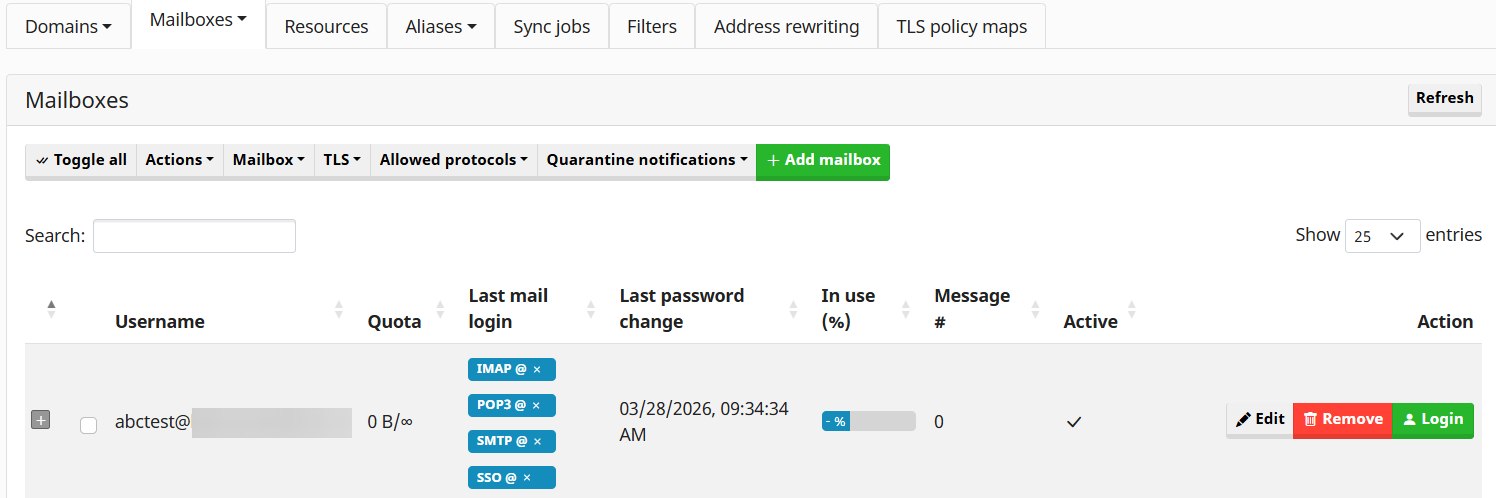
Task: Click the In use percentage bar
Action: pos(868,421)
